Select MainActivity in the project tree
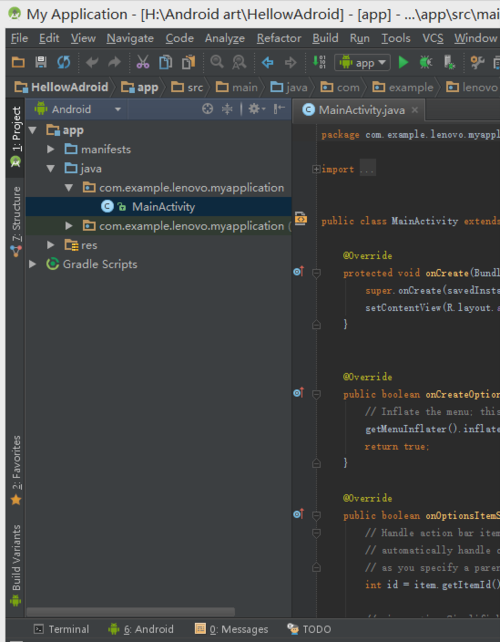This screenshot has height=642, width=500. click(x=158, y=207)
